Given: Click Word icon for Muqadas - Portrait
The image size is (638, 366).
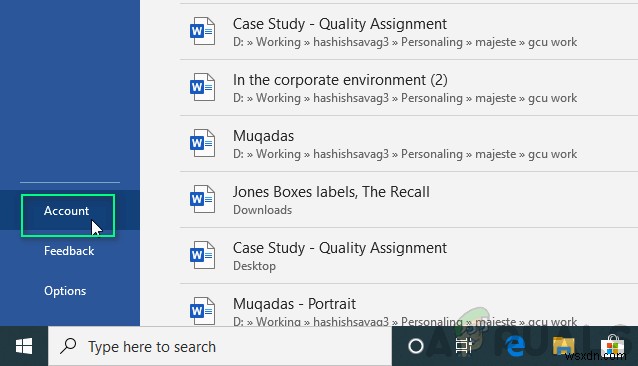Looking at the screenshot, I should coord(202,311).
